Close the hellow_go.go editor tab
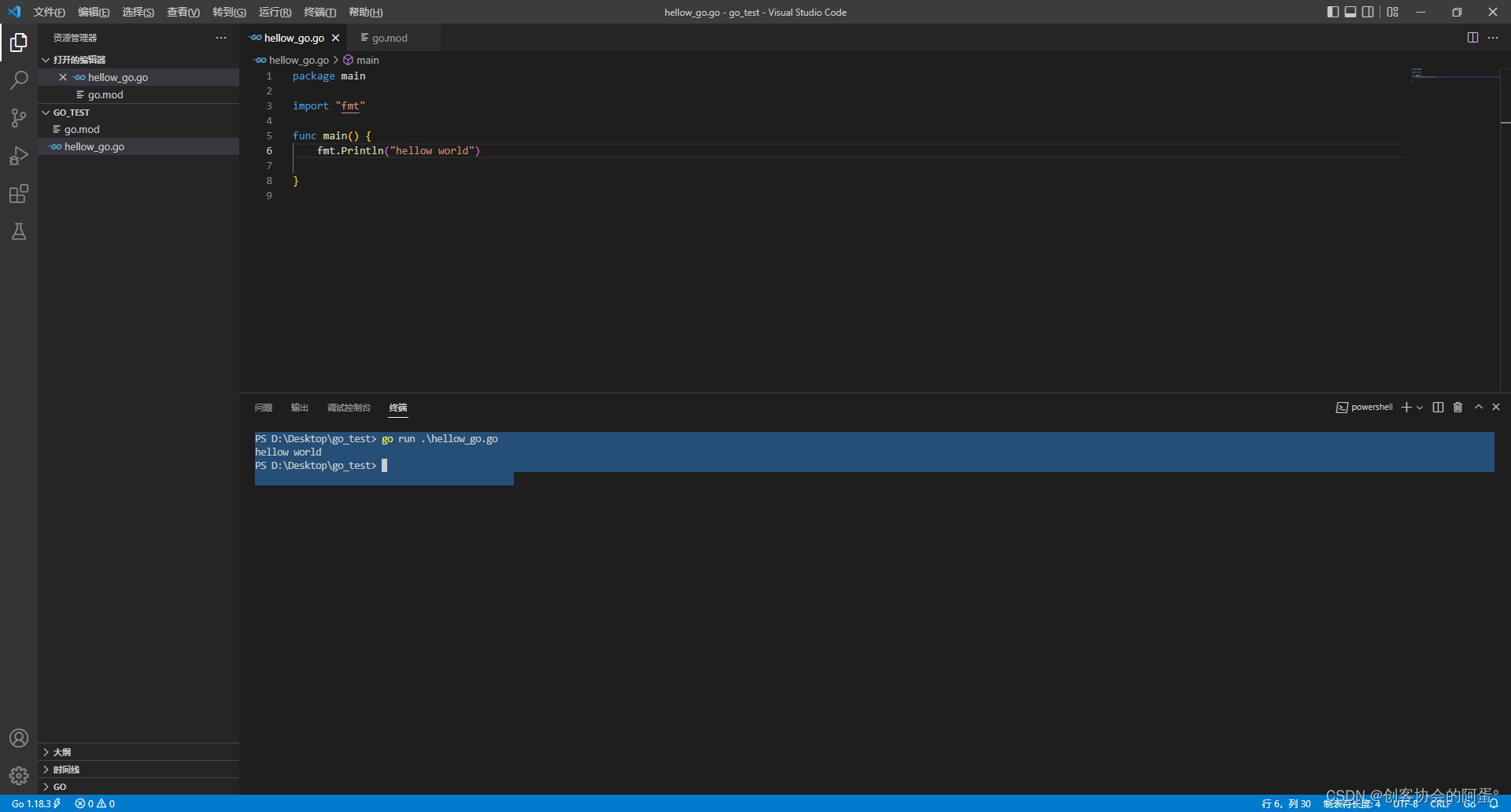The image size is (1511, 812). 335,38
